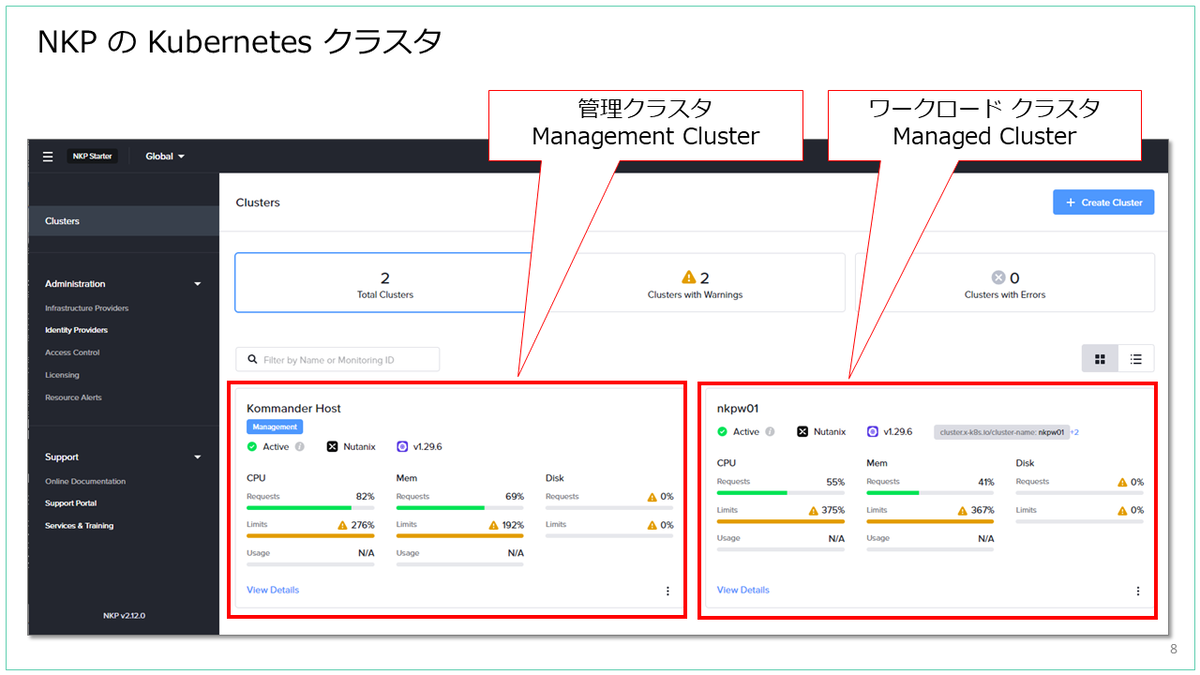This screenshot has width=1200, height=675.
Task: Open the Online Documentation link
Action: click(x=85, y=481)
